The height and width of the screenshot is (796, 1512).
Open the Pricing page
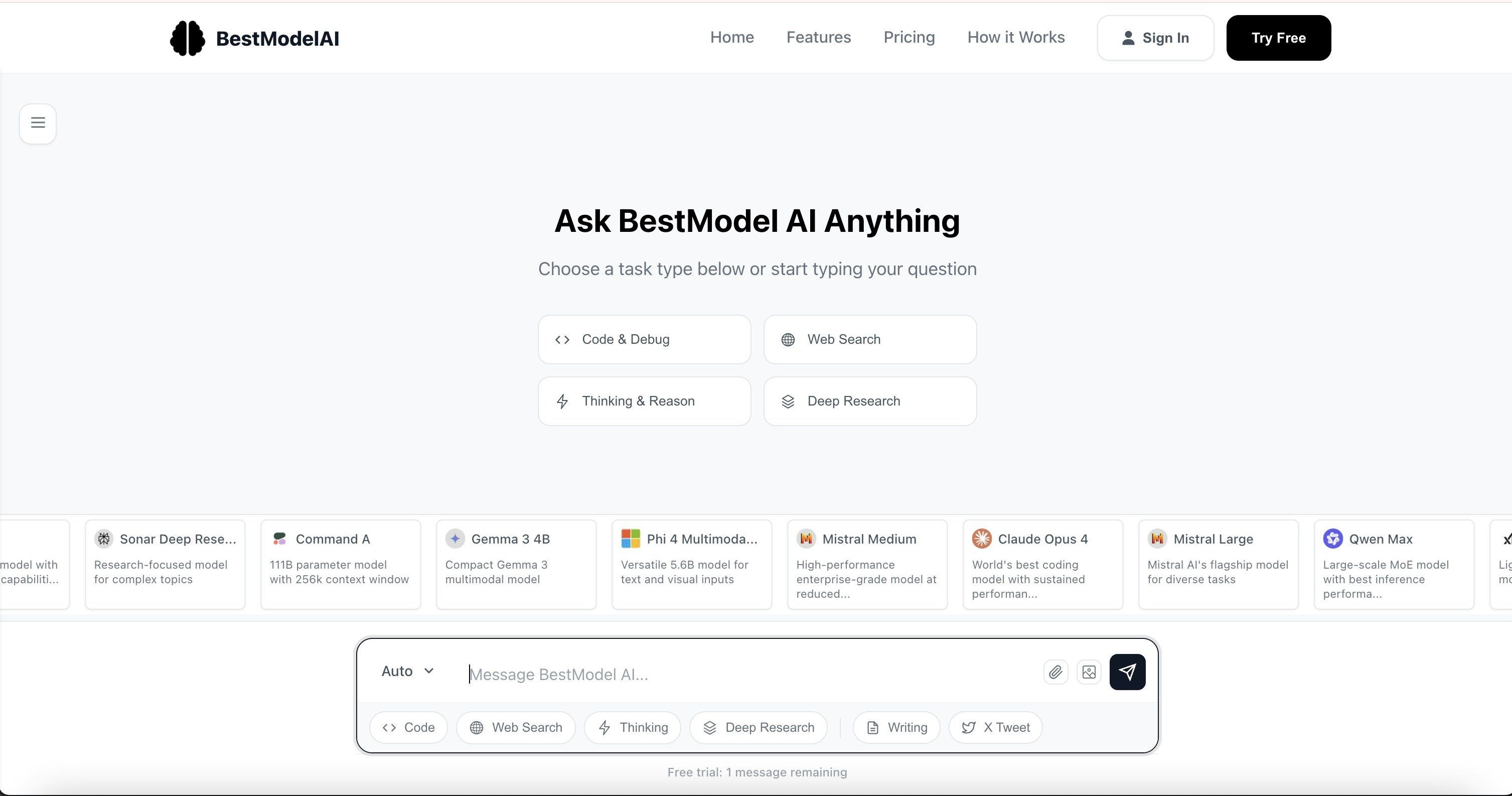tap(909, 37)
